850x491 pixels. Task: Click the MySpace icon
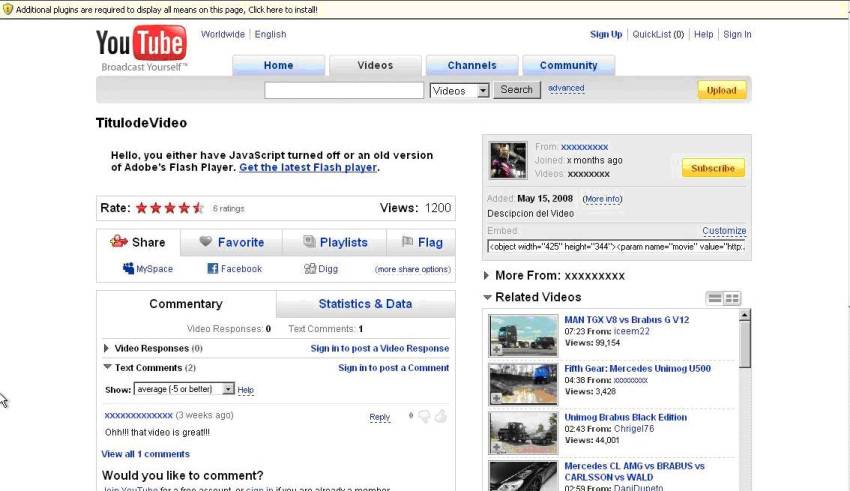128,268
